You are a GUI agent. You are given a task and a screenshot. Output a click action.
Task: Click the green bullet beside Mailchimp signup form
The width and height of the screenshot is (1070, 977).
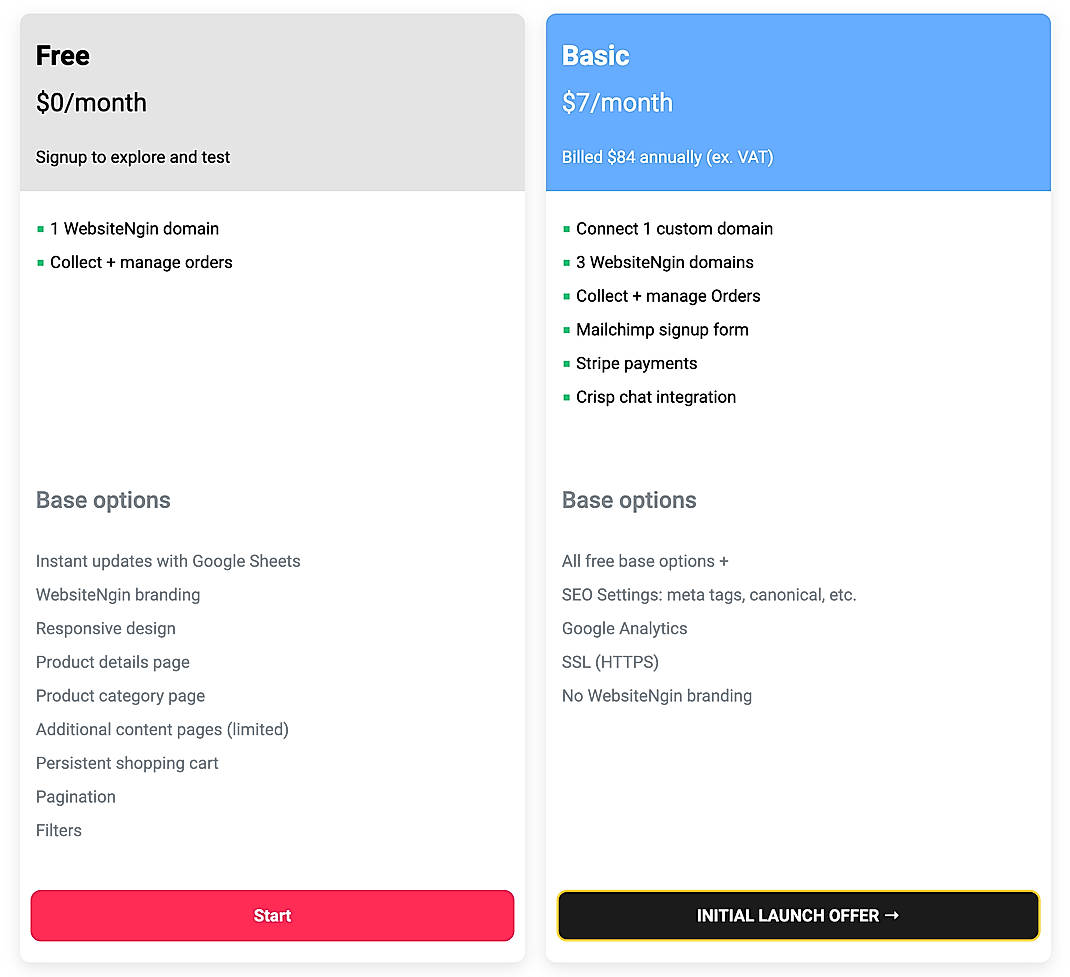(566, 329)
